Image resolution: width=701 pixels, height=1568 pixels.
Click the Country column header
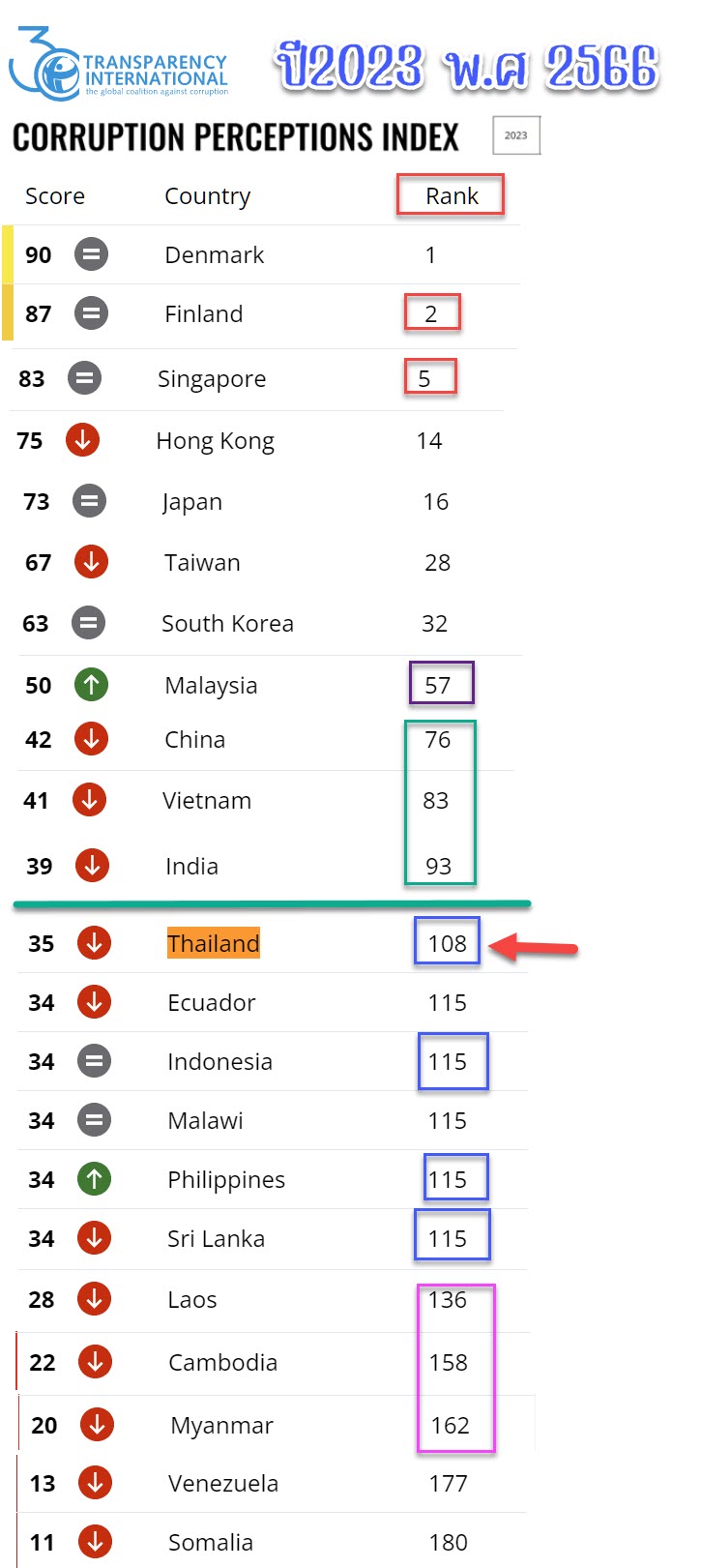click(207, 196)
